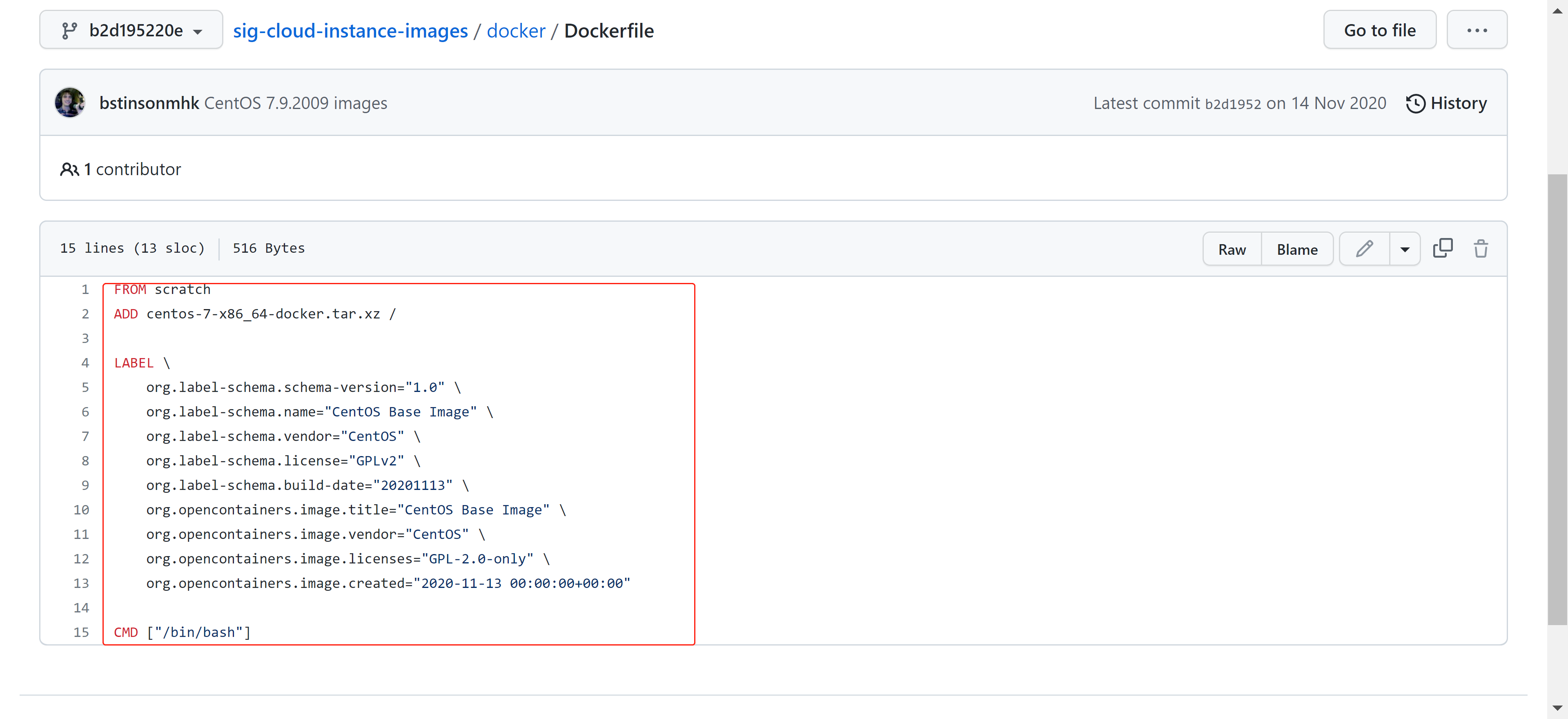Click the pencil edit file icon
Screen dimensions: 1568x719
coord(1364,249)
